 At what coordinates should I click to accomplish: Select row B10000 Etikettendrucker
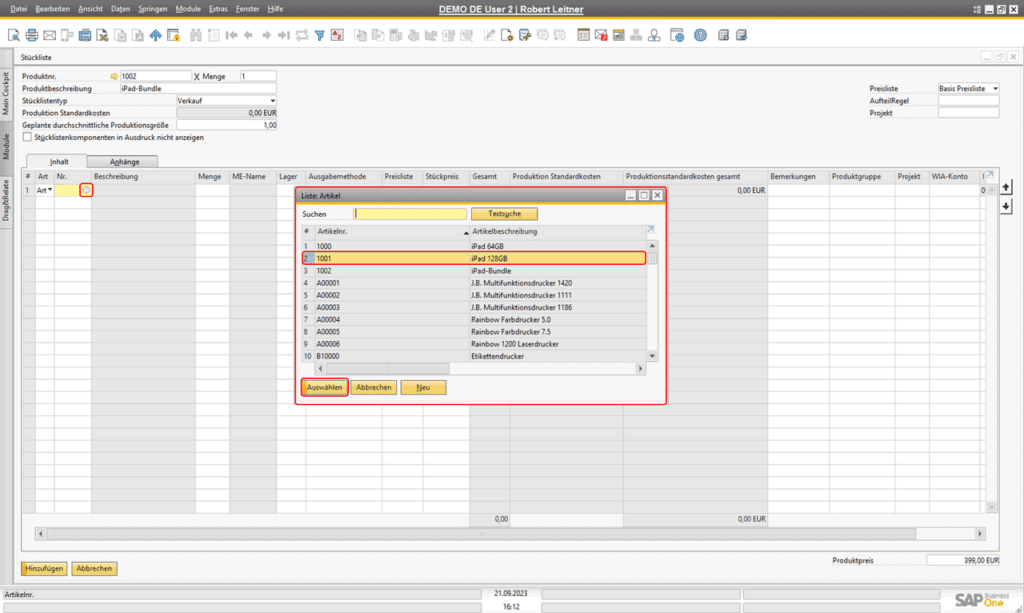pyautogui.click(x=474, y=356)
